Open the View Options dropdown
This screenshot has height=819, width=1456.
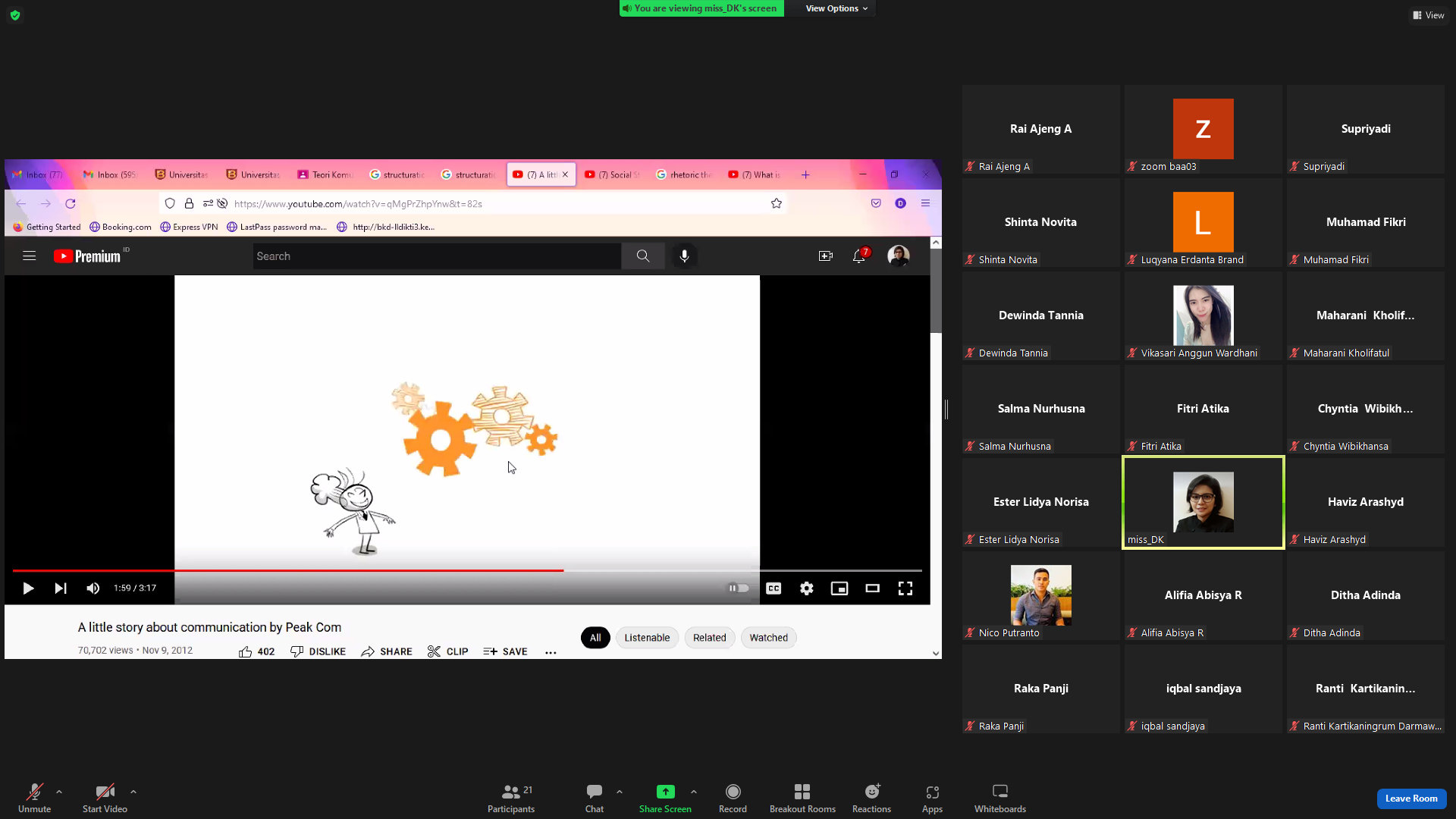tap(836, 8)
